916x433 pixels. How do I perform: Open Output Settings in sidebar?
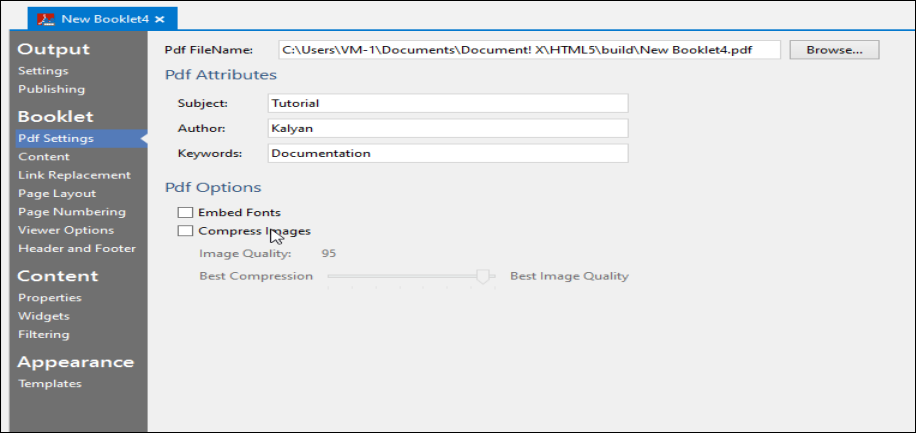[43, 71]
